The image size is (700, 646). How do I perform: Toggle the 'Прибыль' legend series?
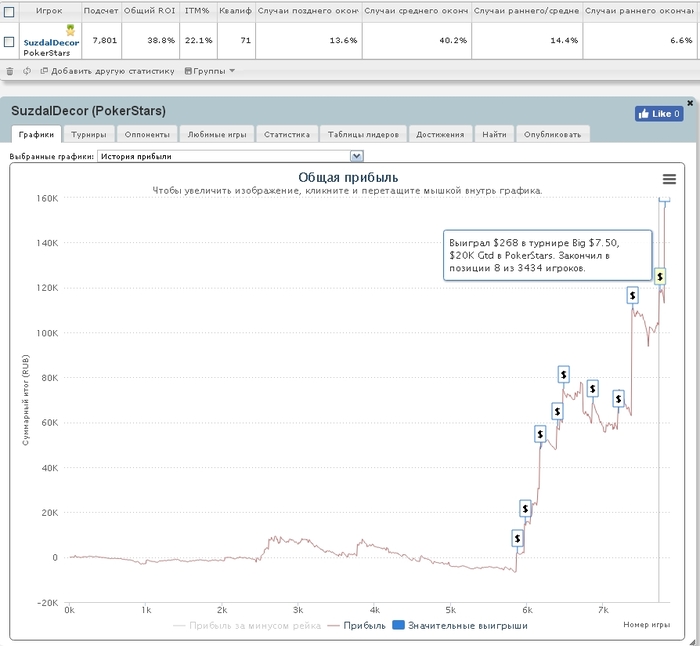[x=356, y=626]
